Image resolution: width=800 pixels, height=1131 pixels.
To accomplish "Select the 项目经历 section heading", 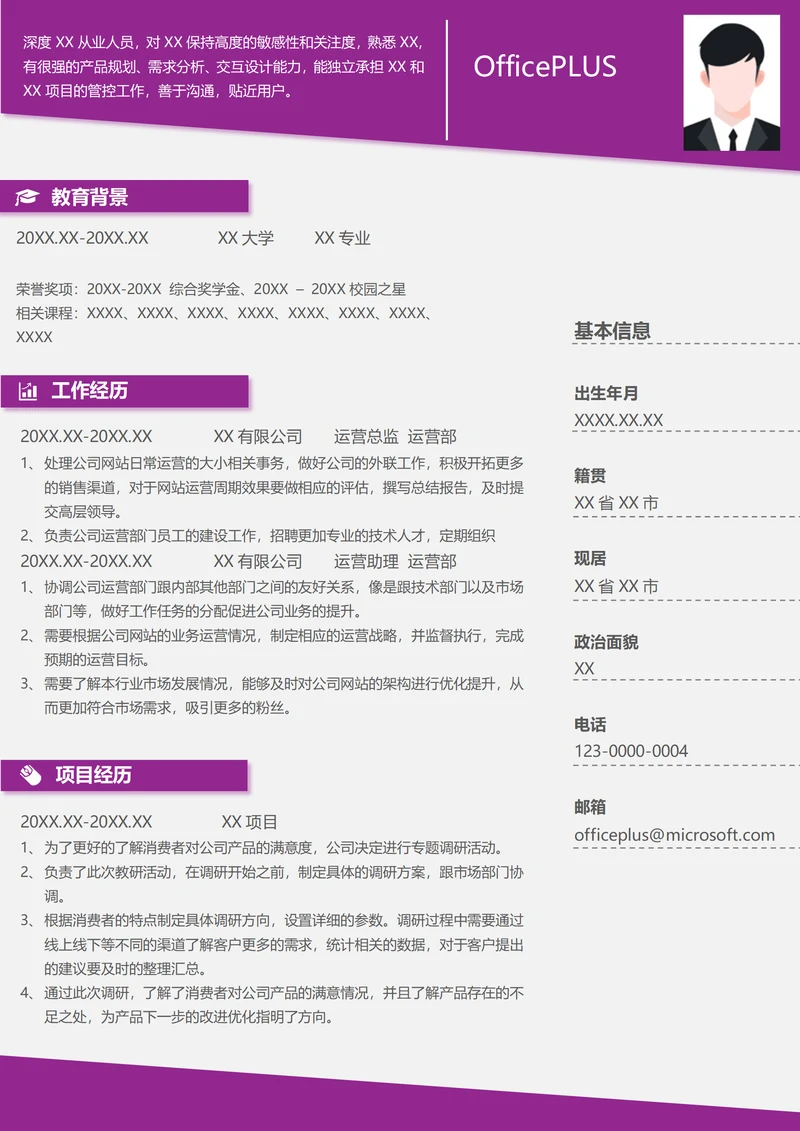I will click(93, 776).
